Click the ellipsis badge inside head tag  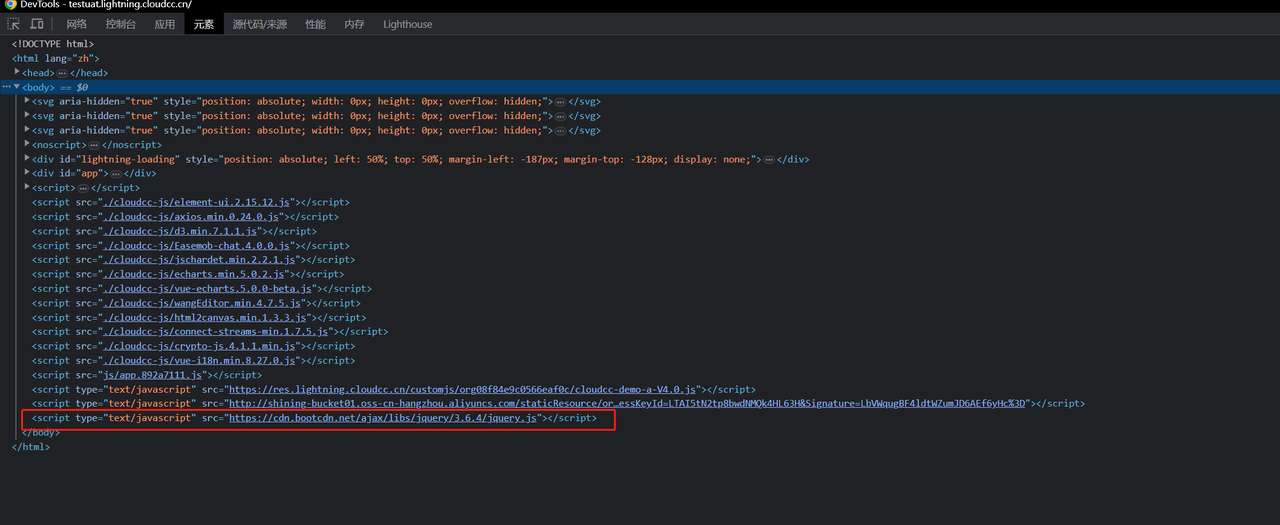coord(62,73)
